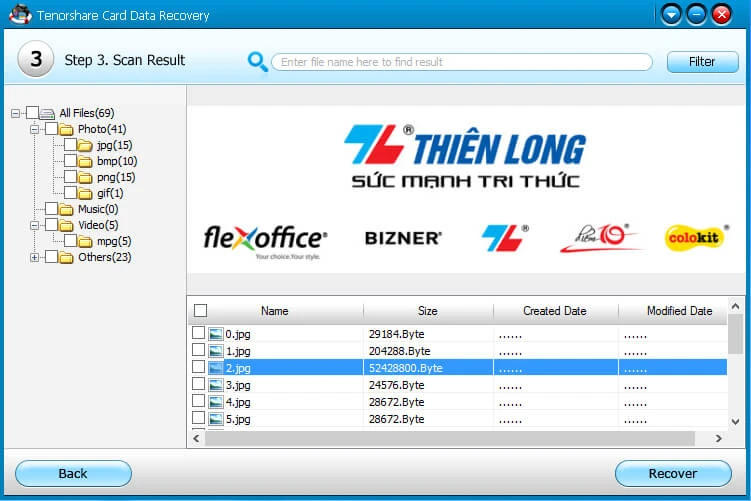The image size is (751, 501).
Task: Select the 1.jpg file name
Action: (x=238, y=351)
